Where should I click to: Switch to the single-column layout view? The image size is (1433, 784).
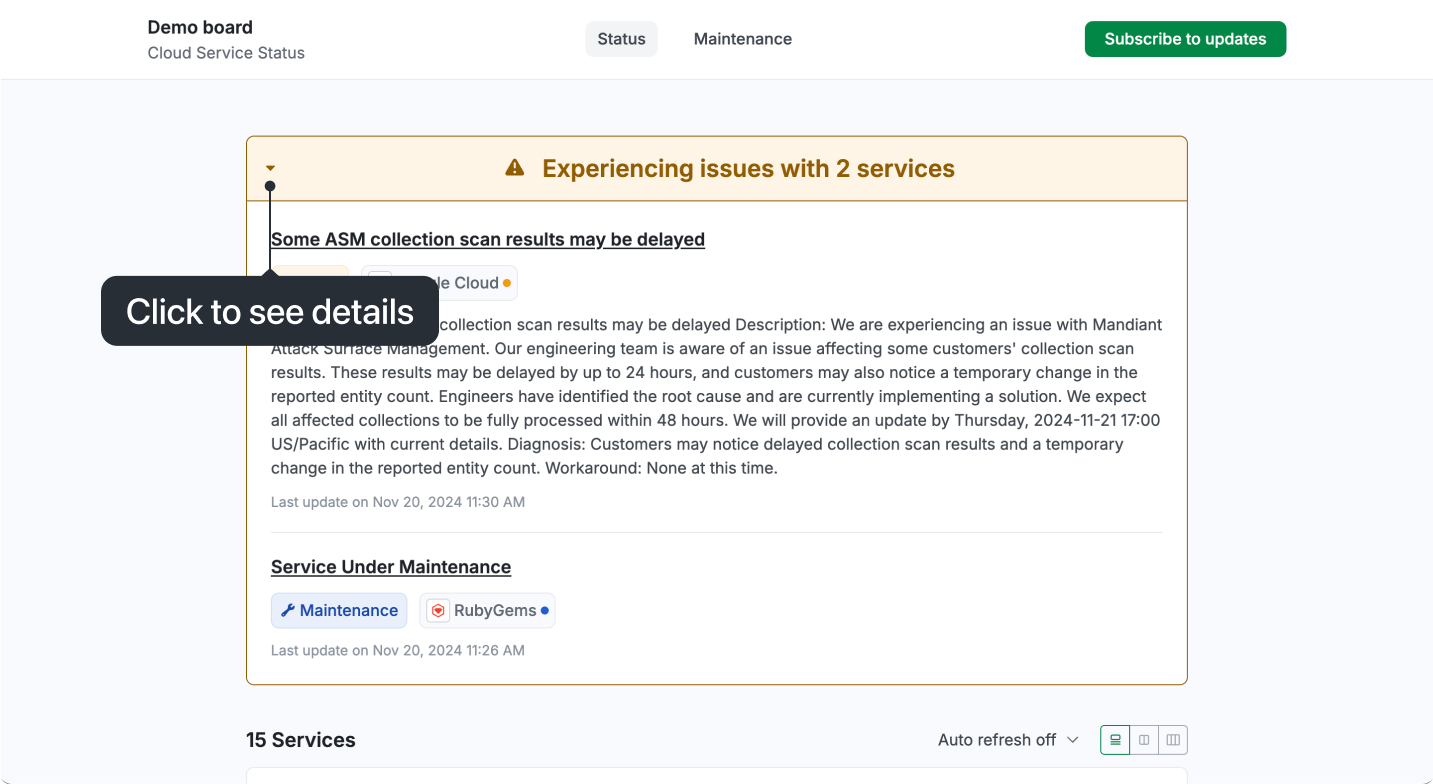coord(1115,740)
